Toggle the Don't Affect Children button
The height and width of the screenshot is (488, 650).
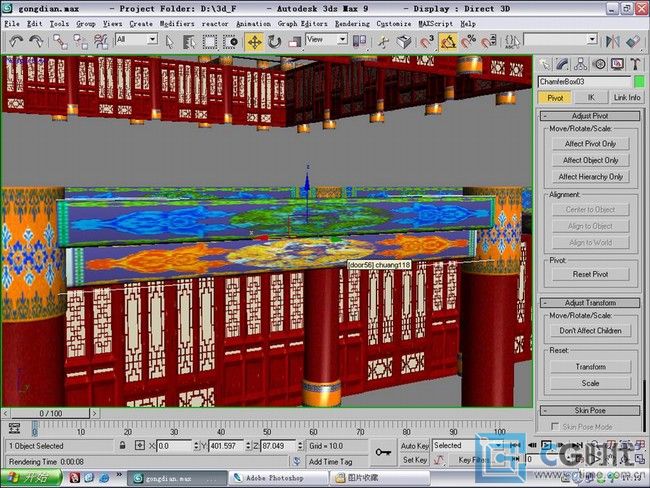(x=590, y=330)
